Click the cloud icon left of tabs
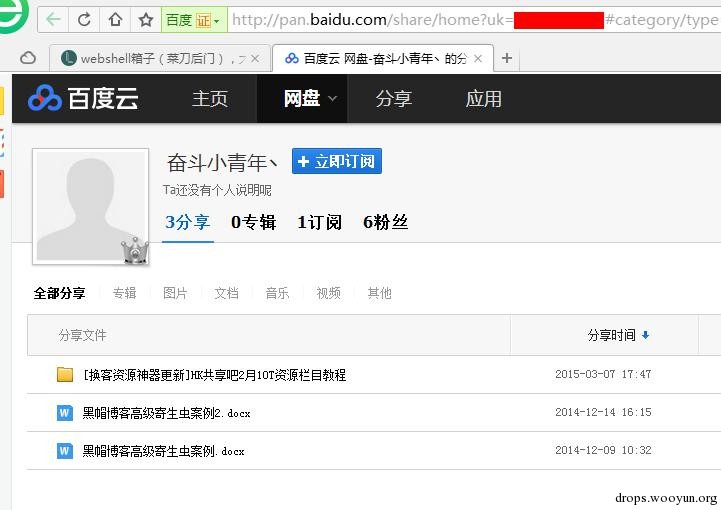The width and height of the screenshot is (721, 510). pos(28,58)
